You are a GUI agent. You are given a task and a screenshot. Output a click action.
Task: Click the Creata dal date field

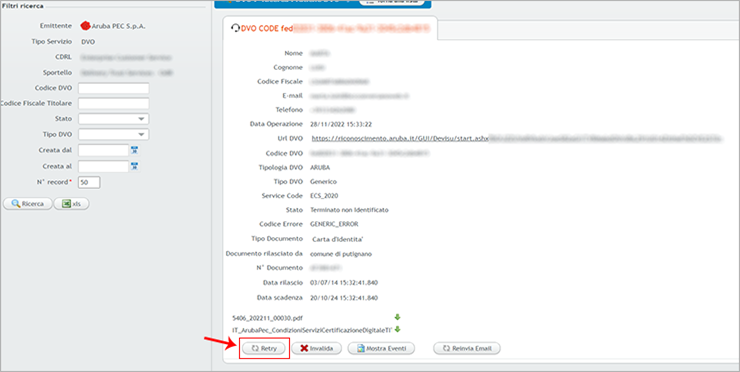(103, 151)
